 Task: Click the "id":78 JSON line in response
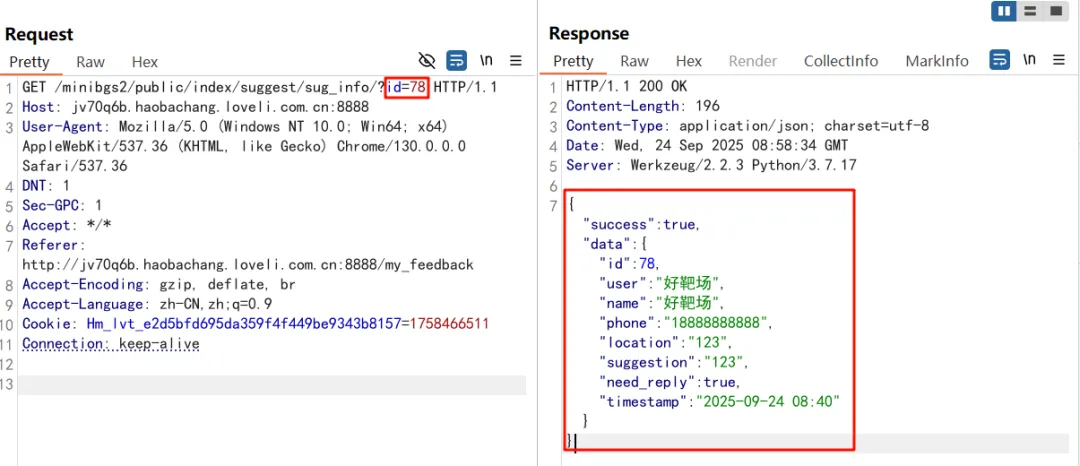coord(629,264)
